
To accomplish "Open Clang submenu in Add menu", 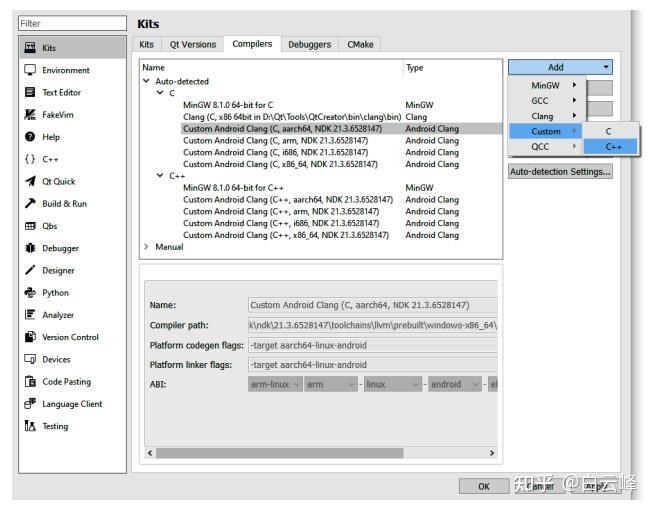I will (546, 116).
